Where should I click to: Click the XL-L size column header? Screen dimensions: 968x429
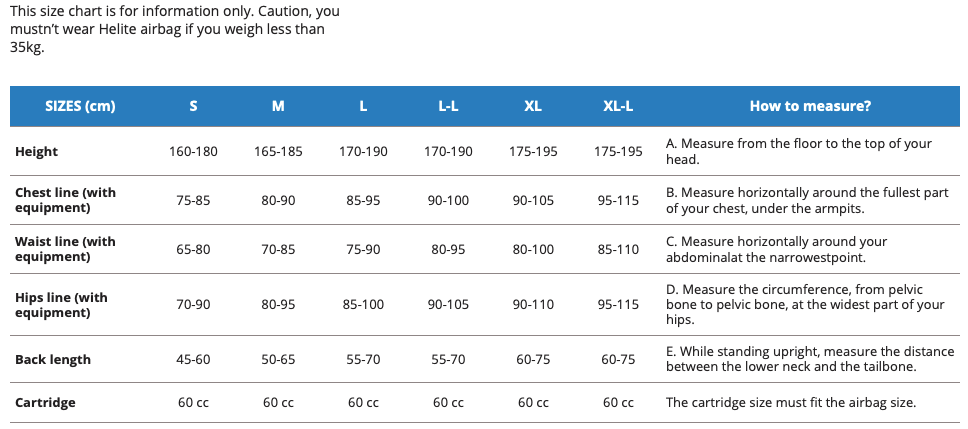pyautogui.click(x=618, y=106)
